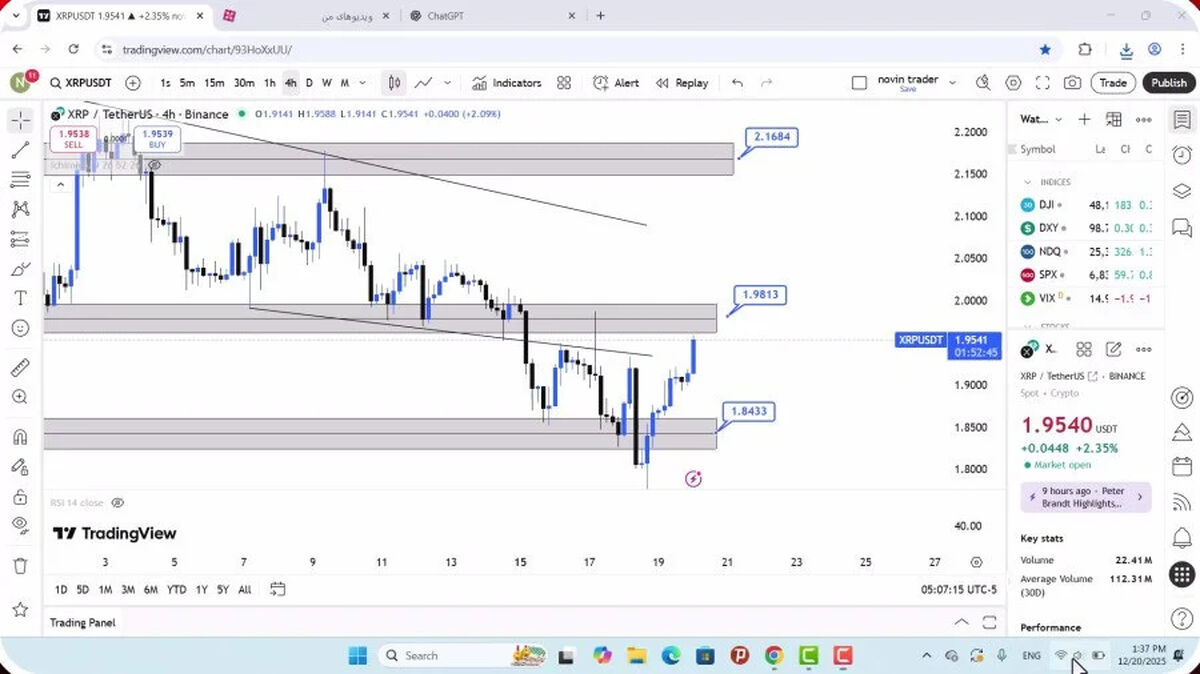Screen dimensions: 1200x674
Task: Select the ruler measure tool
Action: tap(20, 367)
